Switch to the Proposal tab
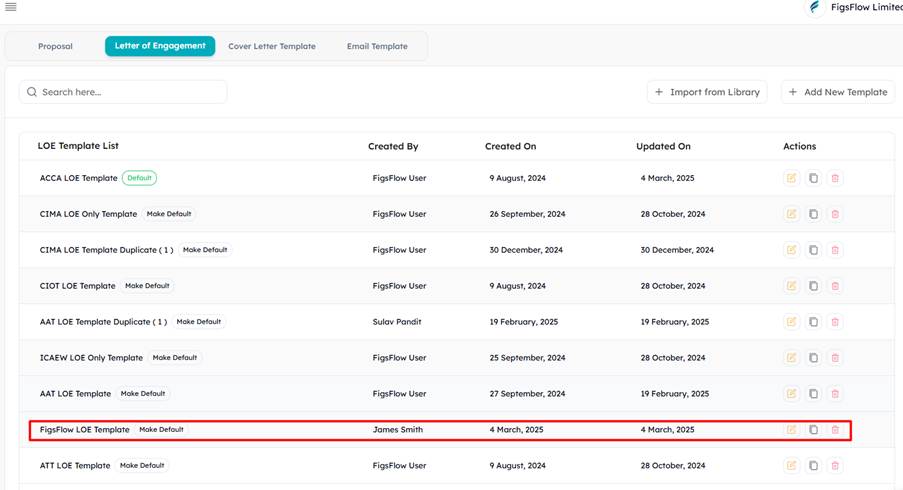 (55, 46)
